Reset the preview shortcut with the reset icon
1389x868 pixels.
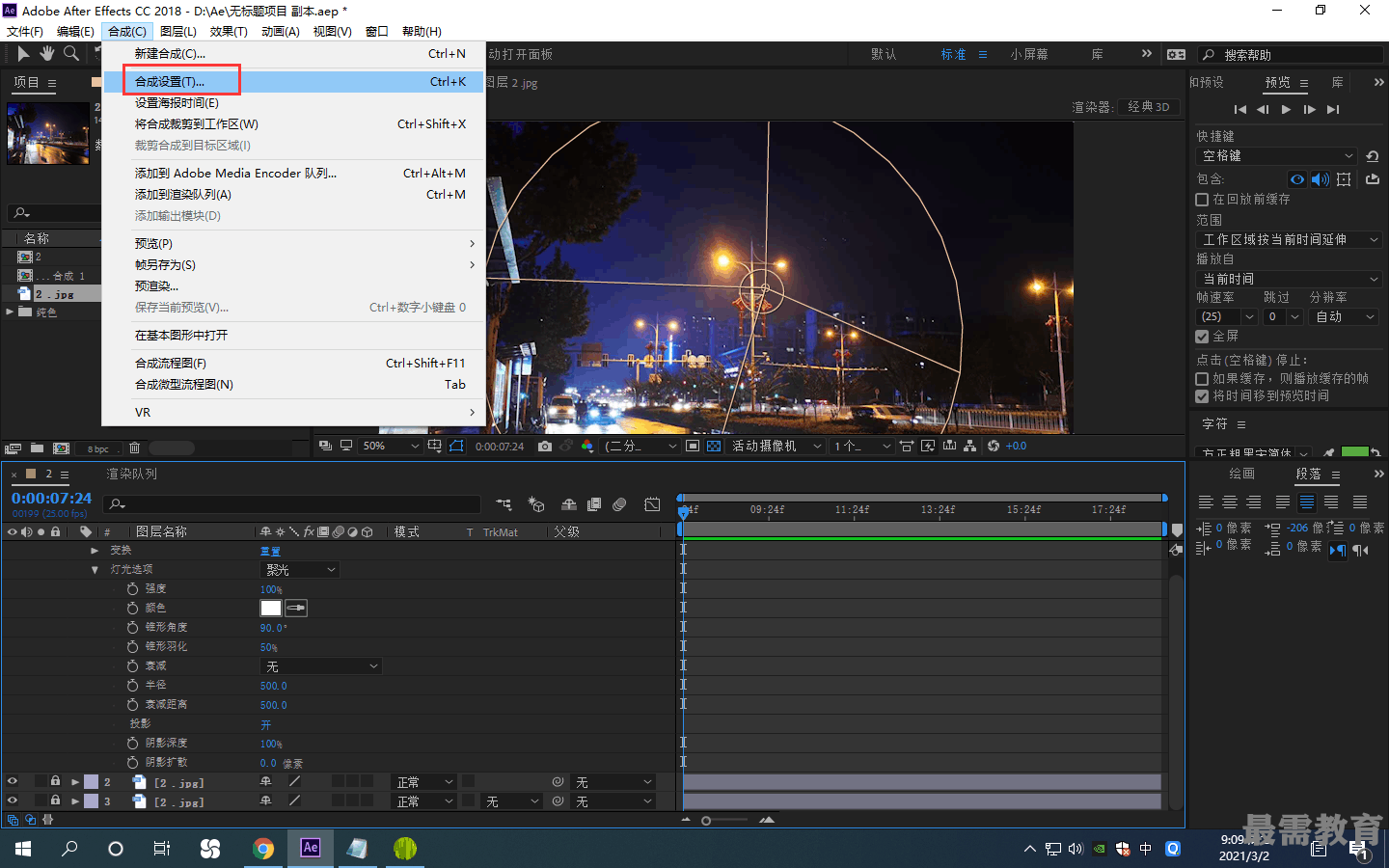coord(1373,156)
